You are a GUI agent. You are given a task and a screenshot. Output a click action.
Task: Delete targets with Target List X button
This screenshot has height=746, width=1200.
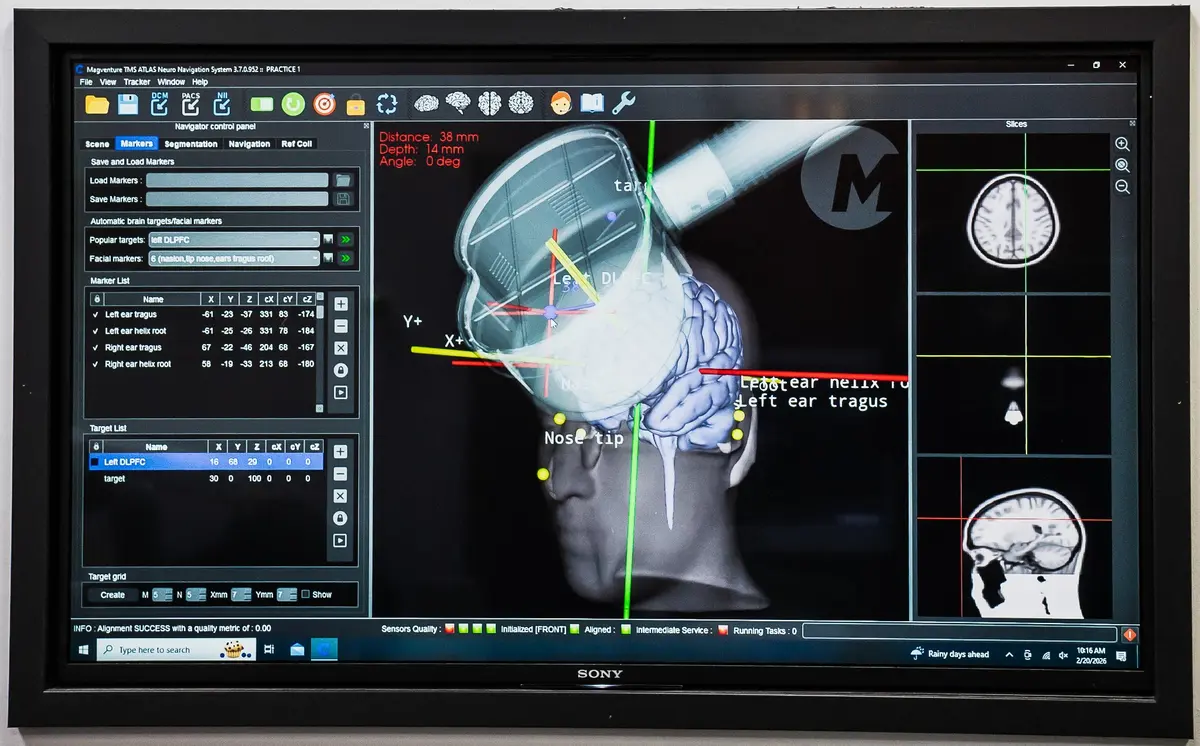tap(340, 496)
